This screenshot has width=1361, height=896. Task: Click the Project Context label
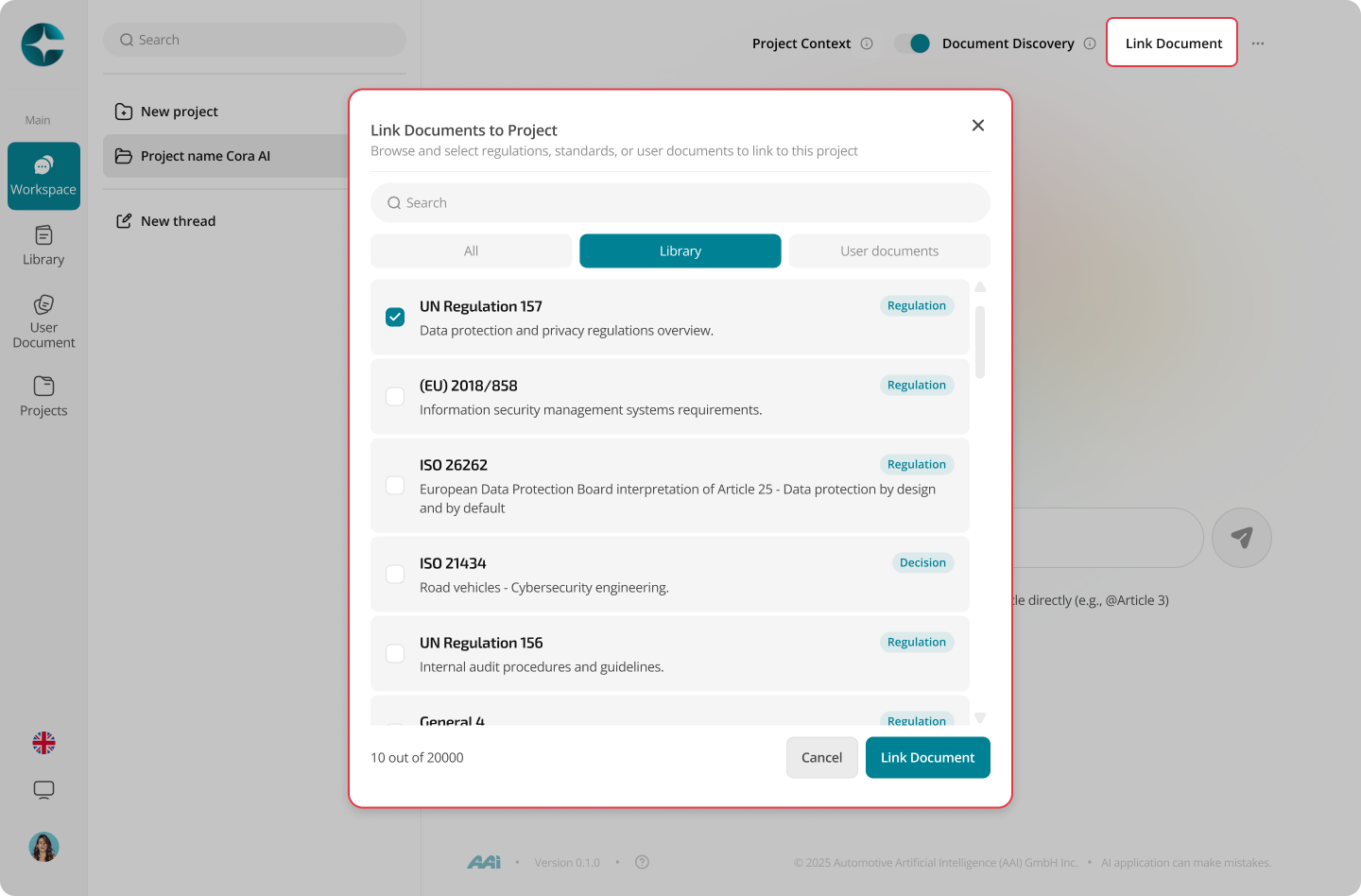[x=801, y=43]
